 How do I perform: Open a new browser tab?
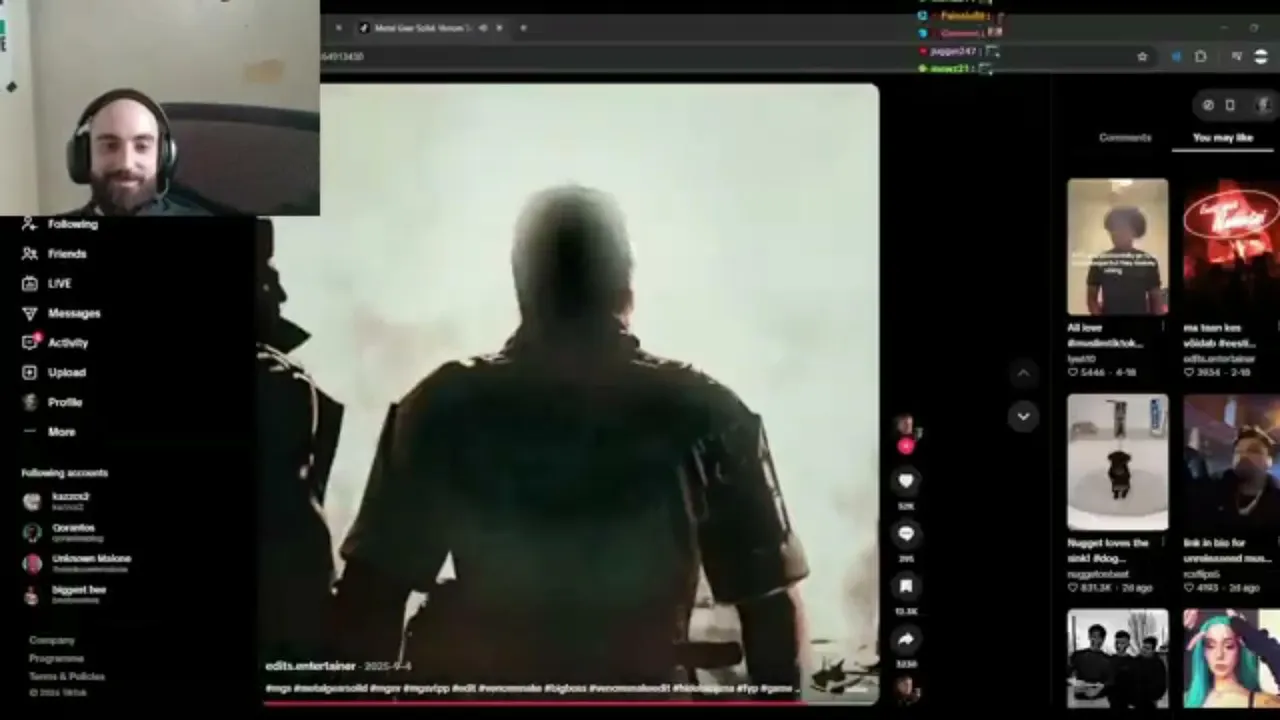[523, 28]
